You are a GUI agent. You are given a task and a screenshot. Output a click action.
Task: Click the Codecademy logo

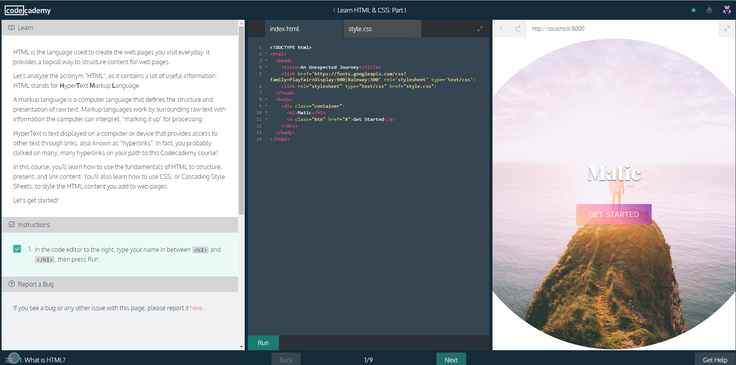[x=28, y=10]
